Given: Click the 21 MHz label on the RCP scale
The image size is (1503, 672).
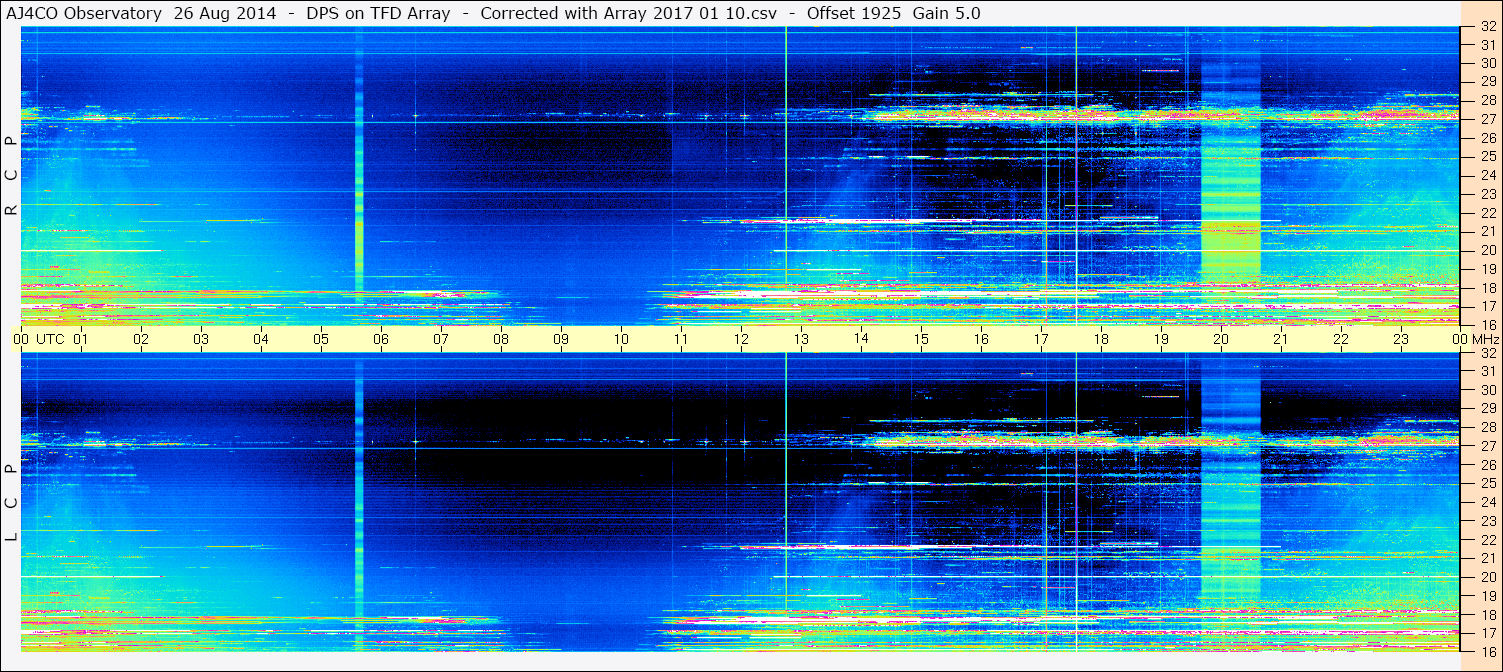Looking at the screenshot, I should point(1487,231).
